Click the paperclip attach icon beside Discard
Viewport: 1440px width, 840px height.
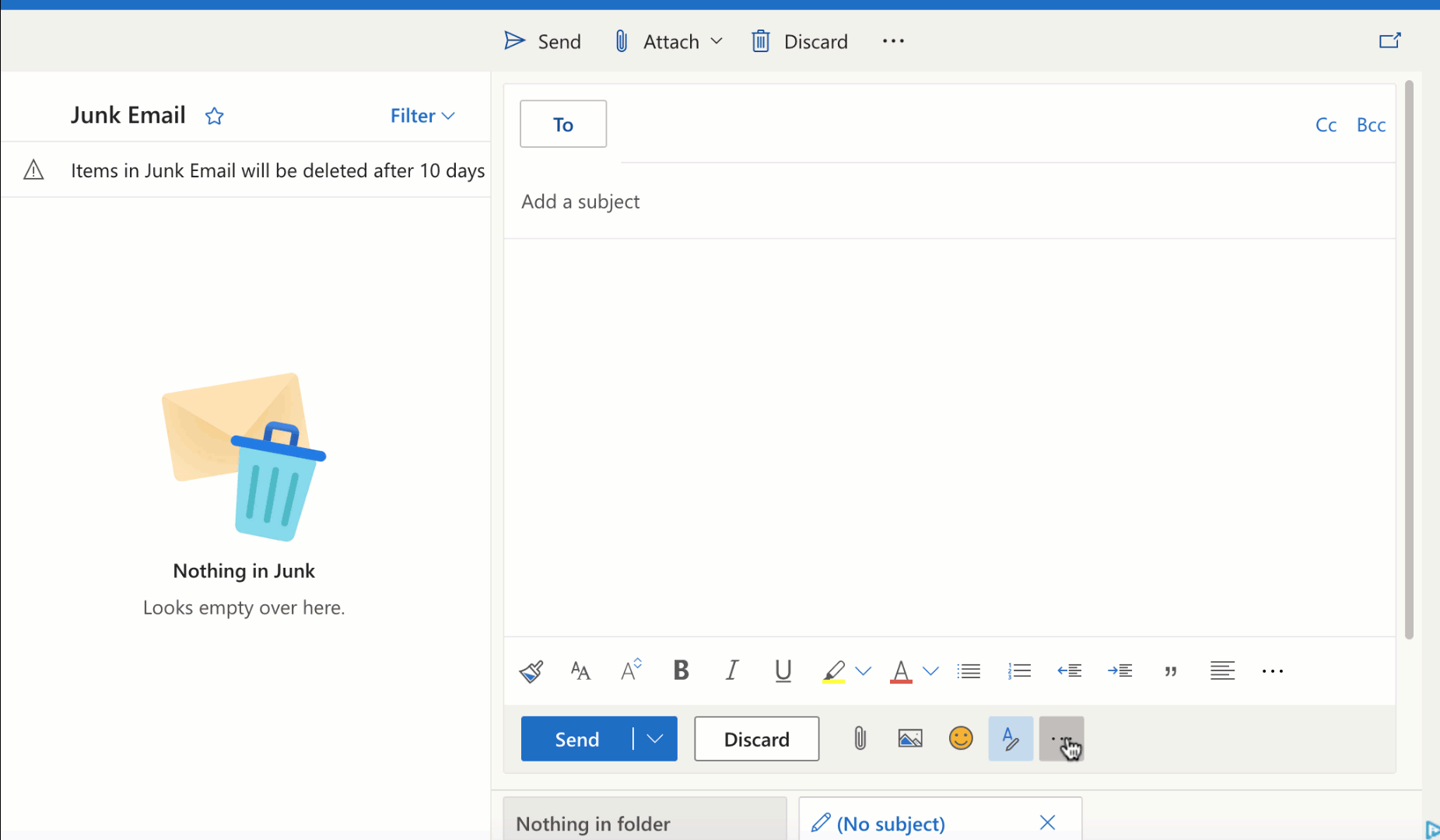pyautogui.click(x=860, y=738)
